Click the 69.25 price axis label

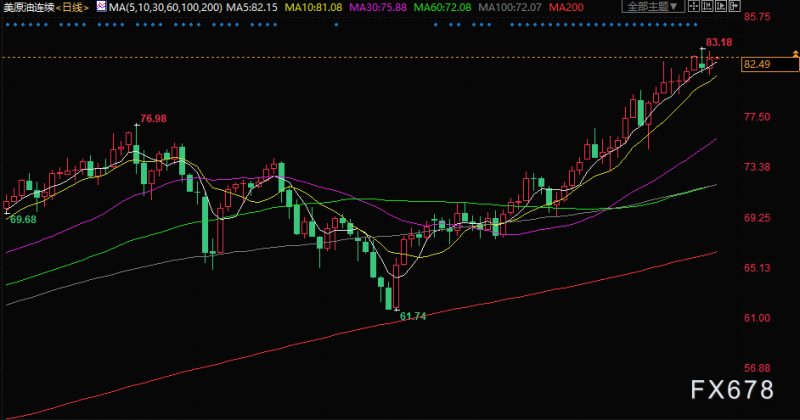[x=757, y=218]
